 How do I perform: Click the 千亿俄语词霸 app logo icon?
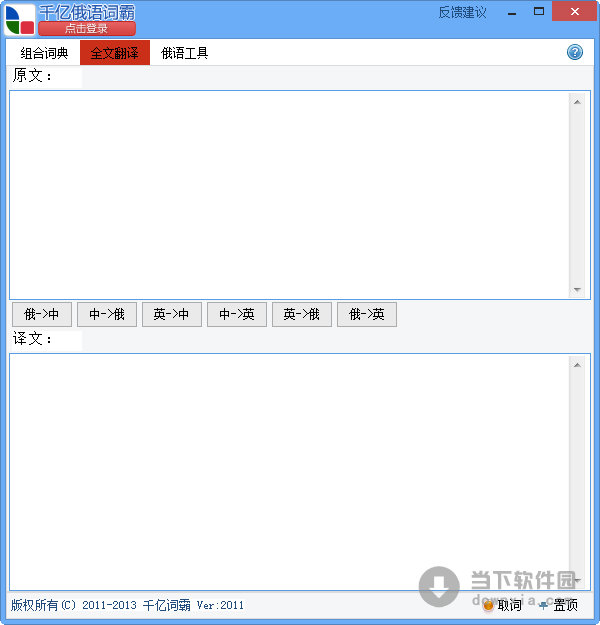tap(20, 20)
